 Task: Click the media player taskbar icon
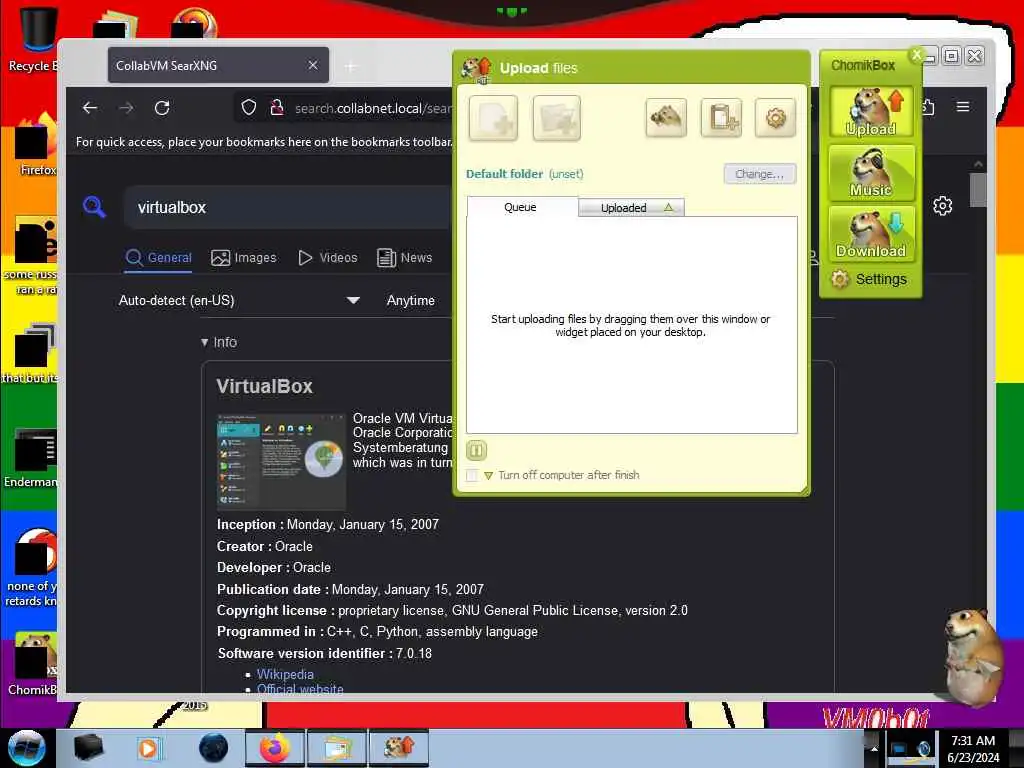click(148, 748)
